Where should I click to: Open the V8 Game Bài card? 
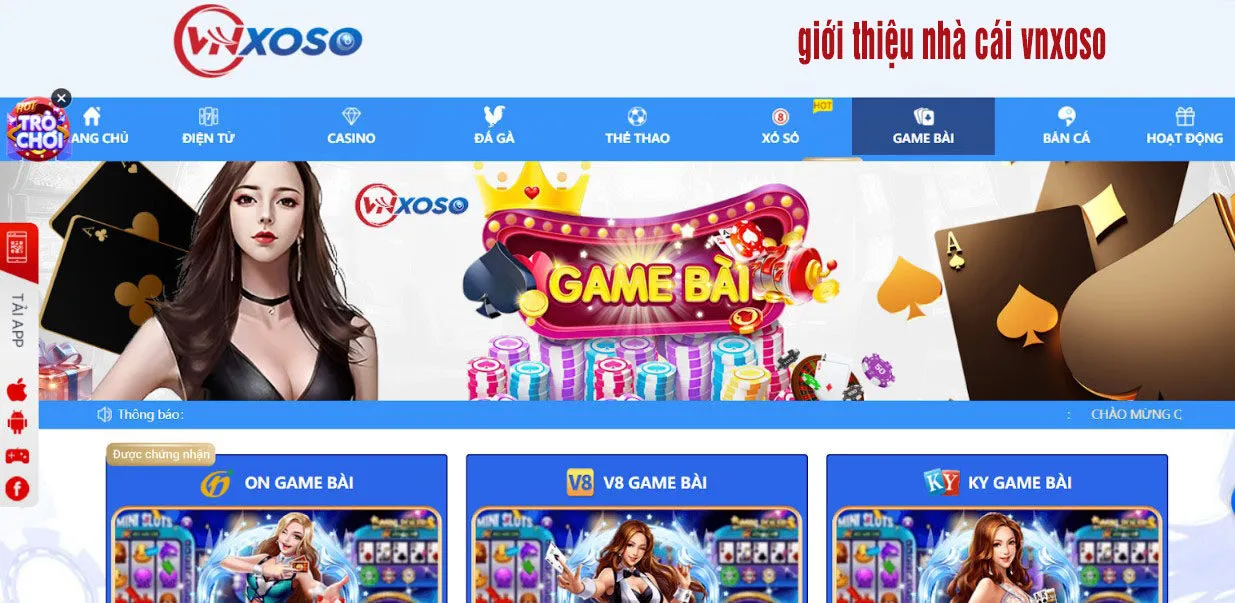637,529
